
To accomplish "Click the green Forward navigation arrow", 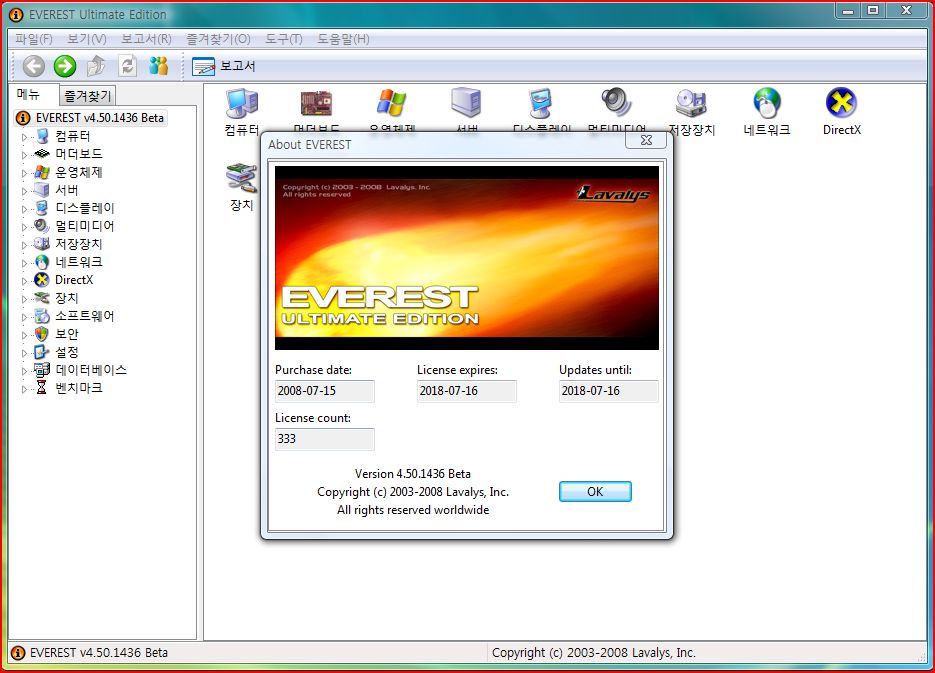I will click(64, 66).
